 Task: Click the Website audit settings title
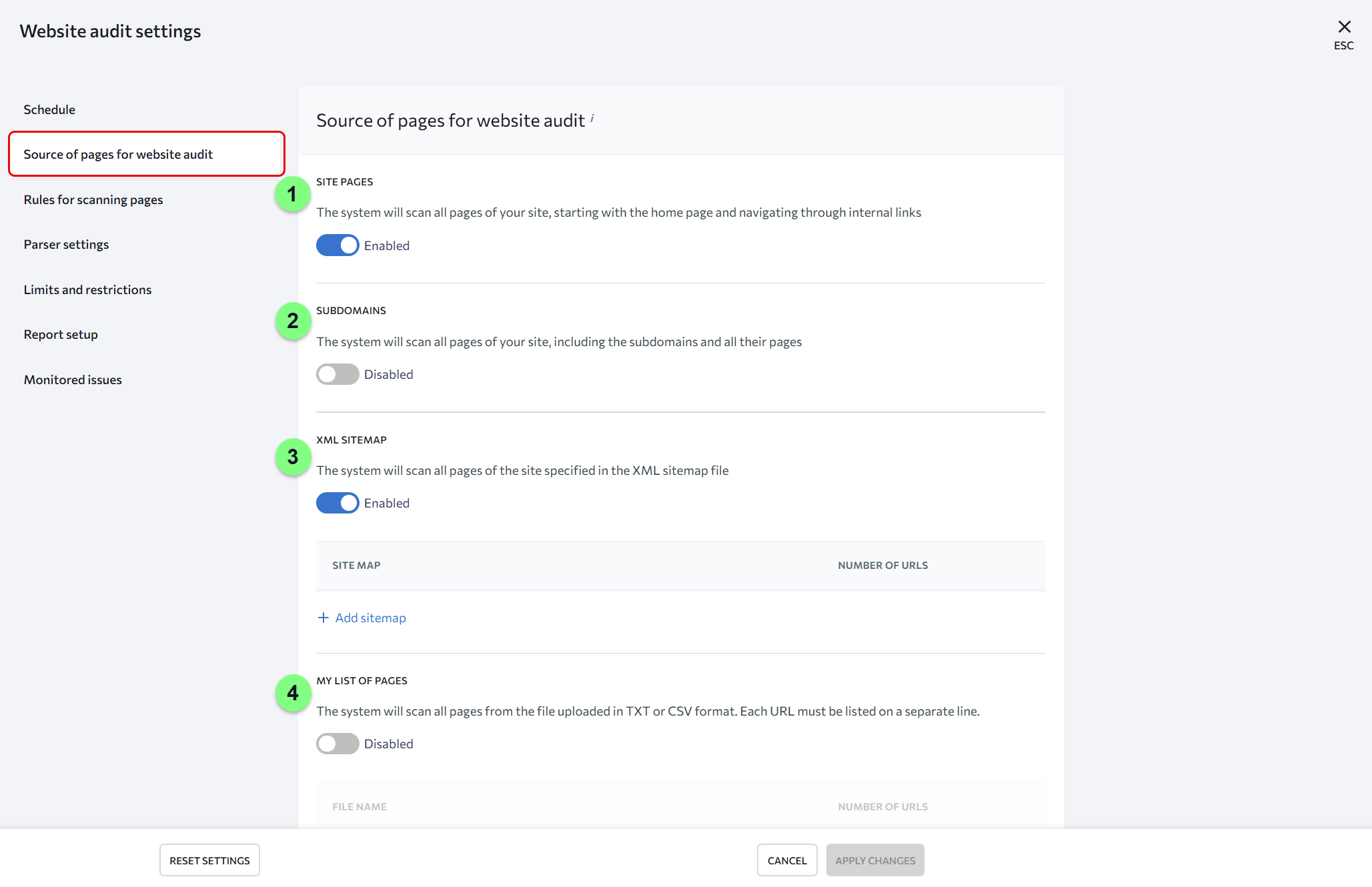click(110, 31)
